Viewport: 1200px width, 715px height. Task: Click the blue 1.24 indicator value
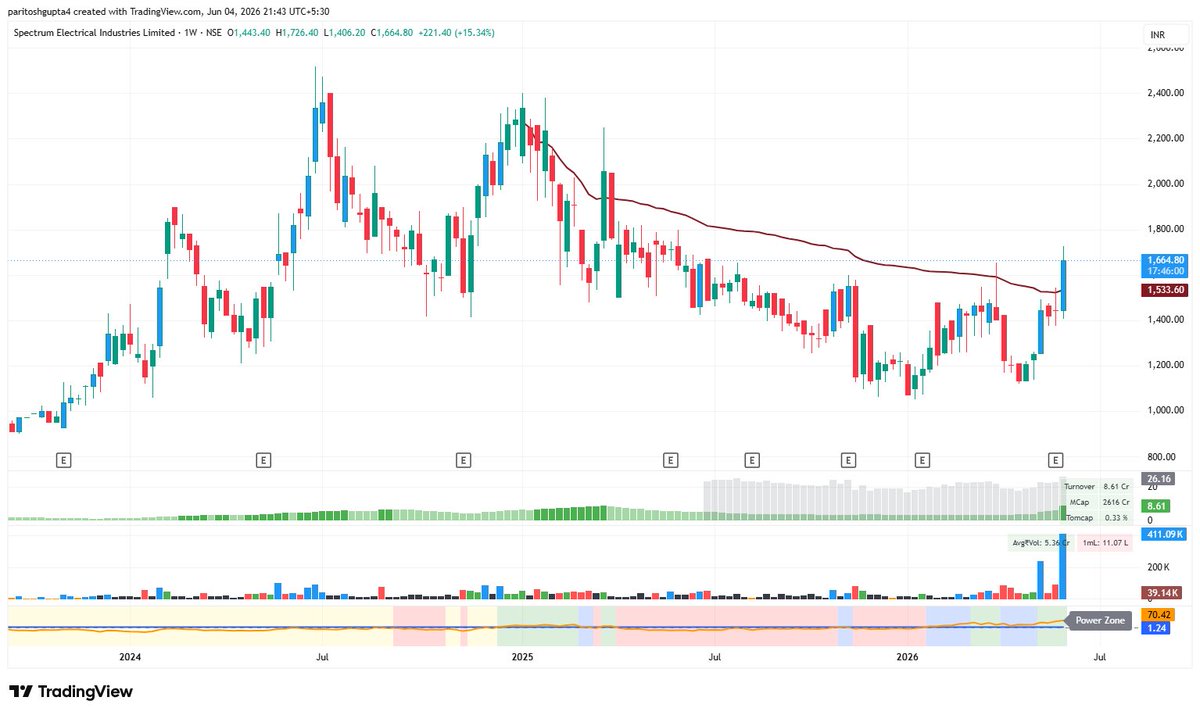pyautogui.click(x=1155, y=628)
